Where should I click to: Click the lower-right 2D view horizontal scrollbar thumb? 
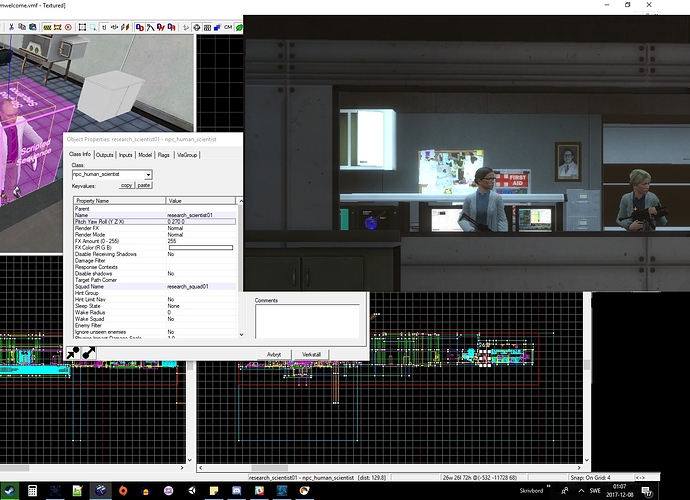[269, 468]
